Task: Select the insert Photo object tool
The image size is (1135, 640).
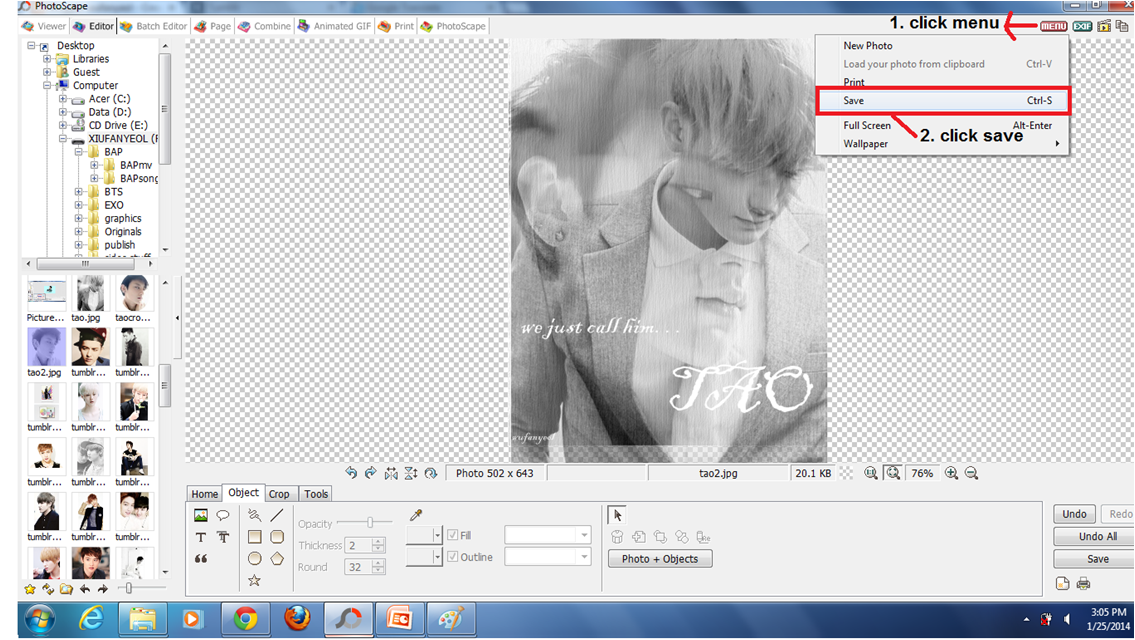Action: tap(201, 515)
